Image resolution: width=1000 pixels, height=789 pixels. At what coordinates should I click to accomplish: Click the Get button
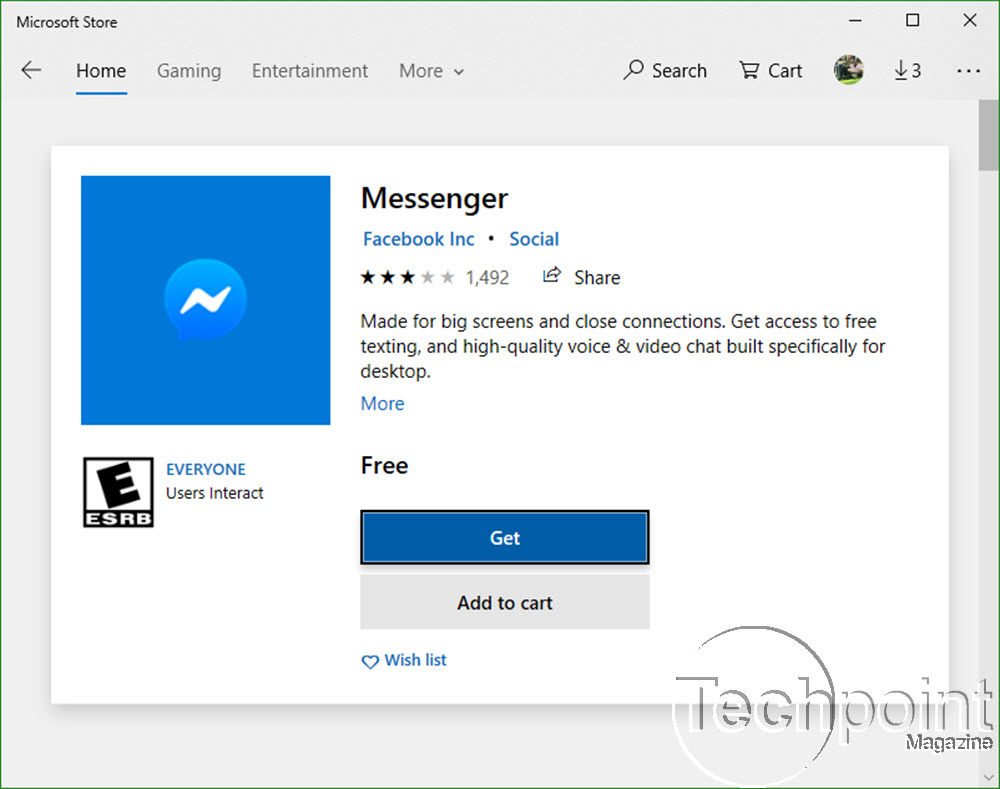pos(504,538)
